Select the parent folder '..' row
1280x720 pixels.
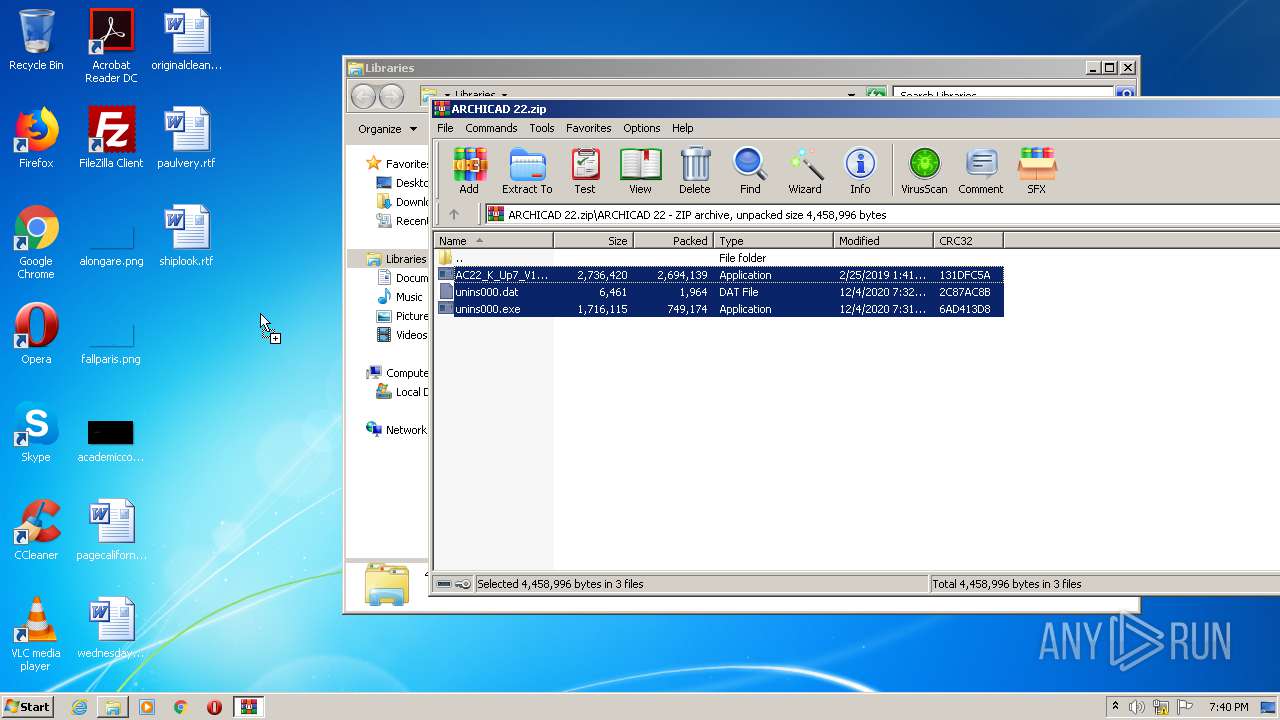[720, 258]
